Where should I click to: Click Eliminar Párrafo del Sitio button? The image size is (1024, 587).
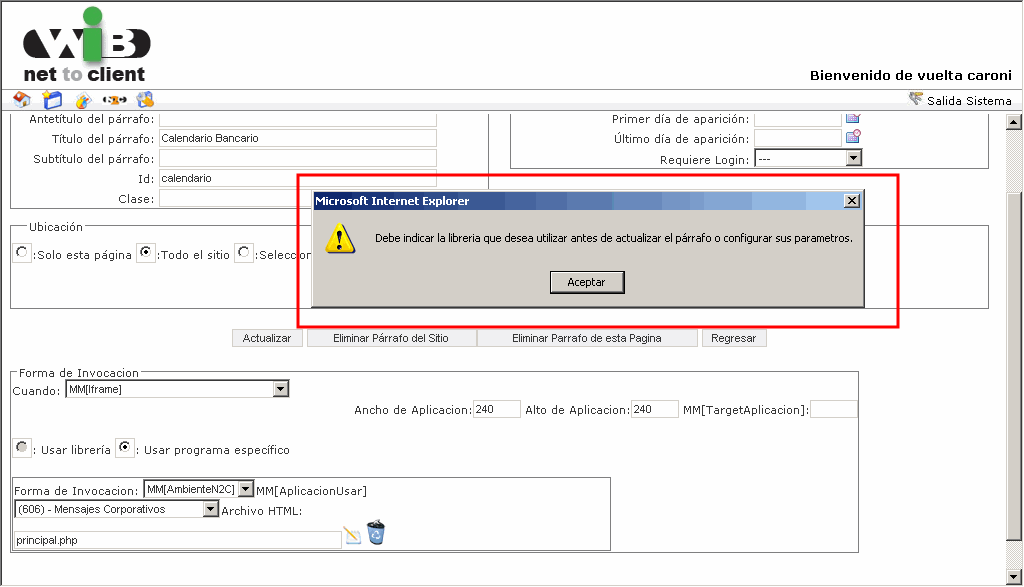(391, 338)
